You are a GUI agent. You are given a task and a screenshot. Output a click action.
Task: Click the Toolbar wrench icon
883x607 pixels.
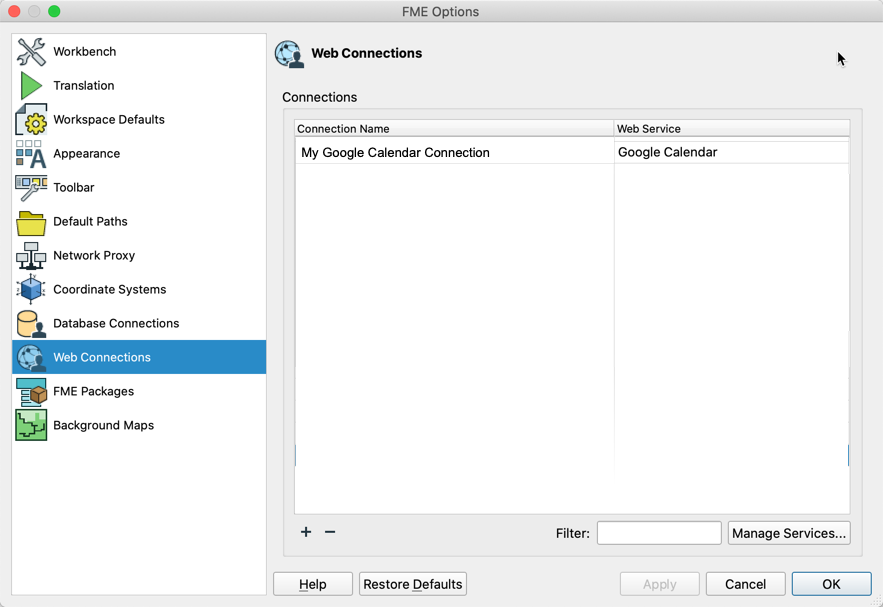[x=31, y=188]
